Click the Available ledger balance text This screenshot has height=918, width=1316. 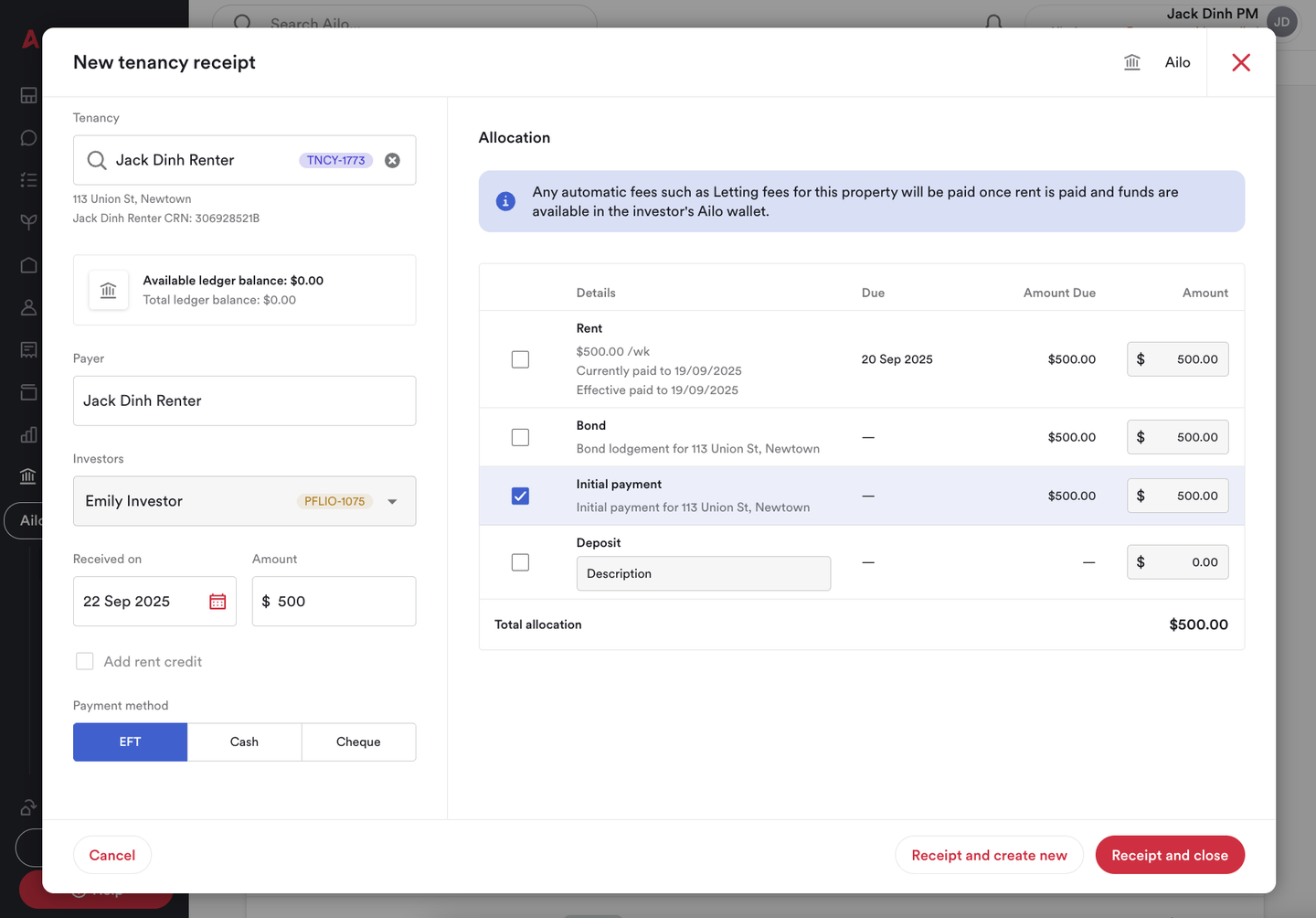click(x=233, y=281)
